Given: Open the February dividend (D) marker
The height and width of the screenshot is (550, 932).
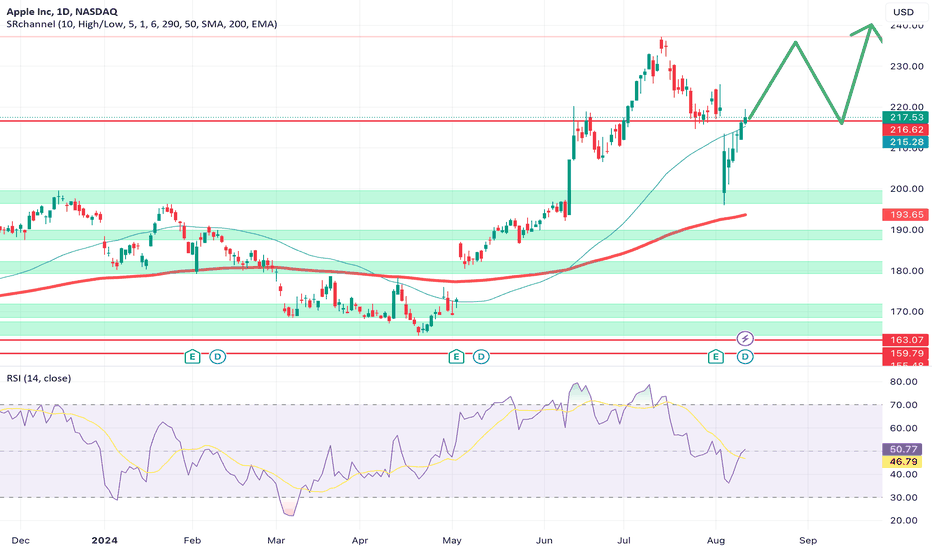Looking at the screenshot, I should click(x=218, y=357).
